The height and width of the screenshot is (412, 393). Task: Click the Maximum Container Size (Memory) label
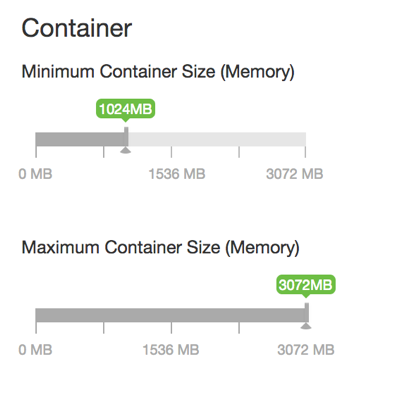click(160, 248)
